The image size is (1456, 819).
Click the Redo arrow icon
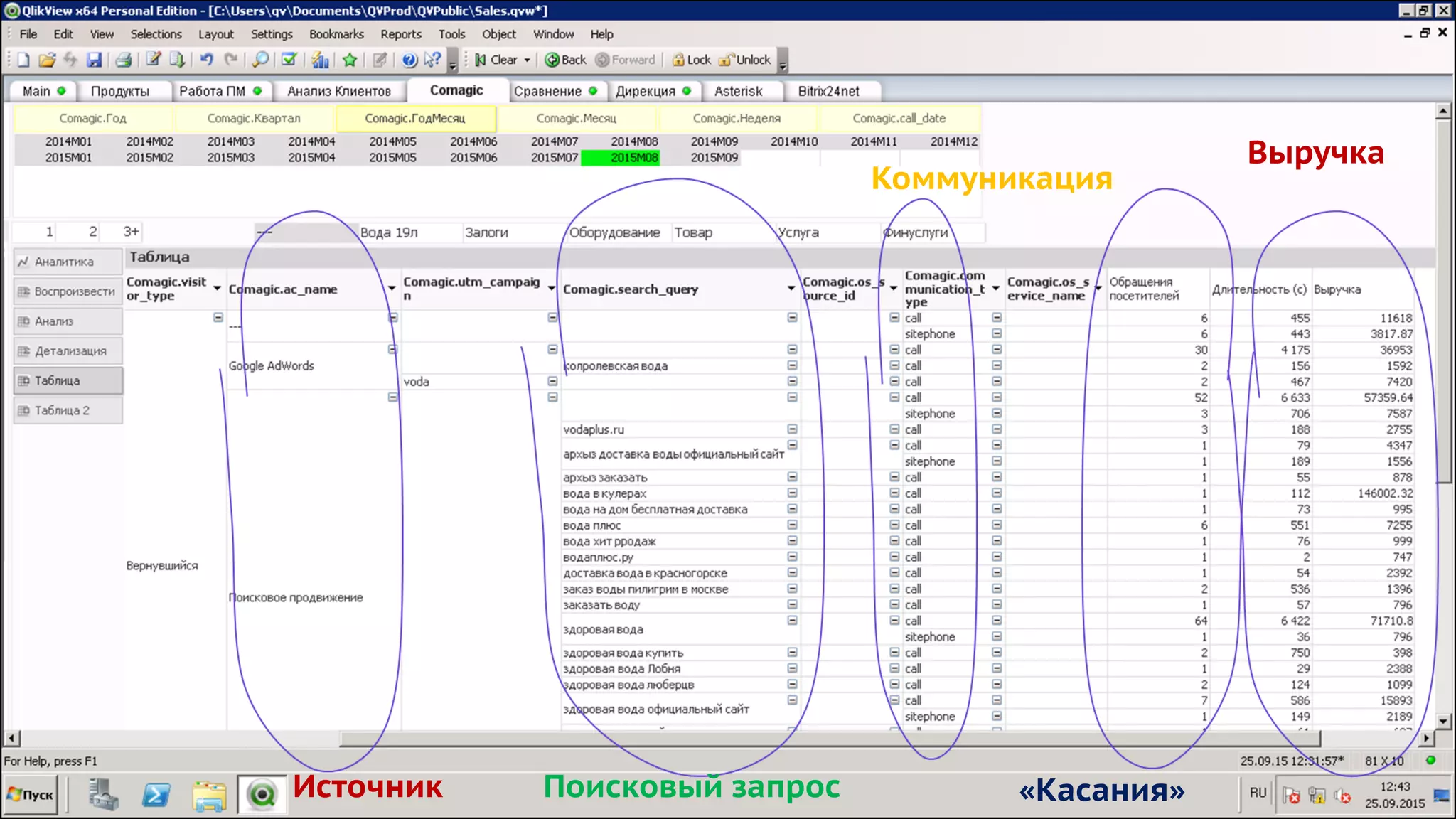pos(230,60)
